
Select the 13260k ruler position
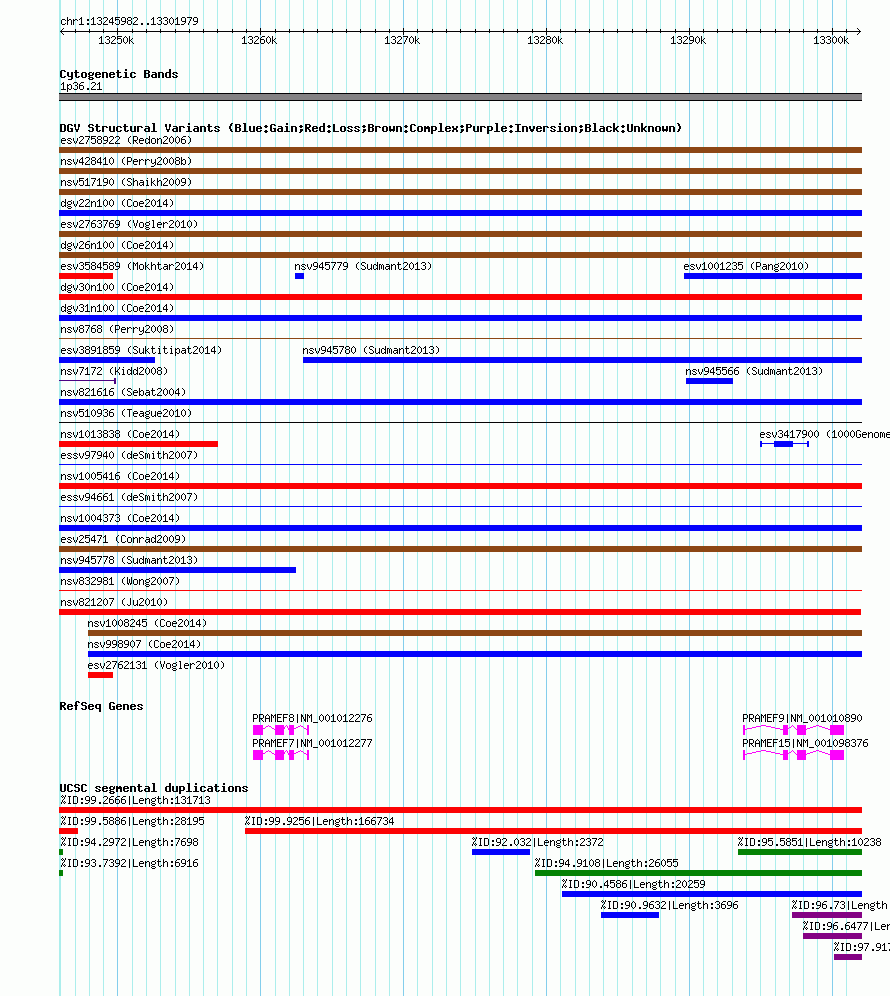[x=259, y=40]
